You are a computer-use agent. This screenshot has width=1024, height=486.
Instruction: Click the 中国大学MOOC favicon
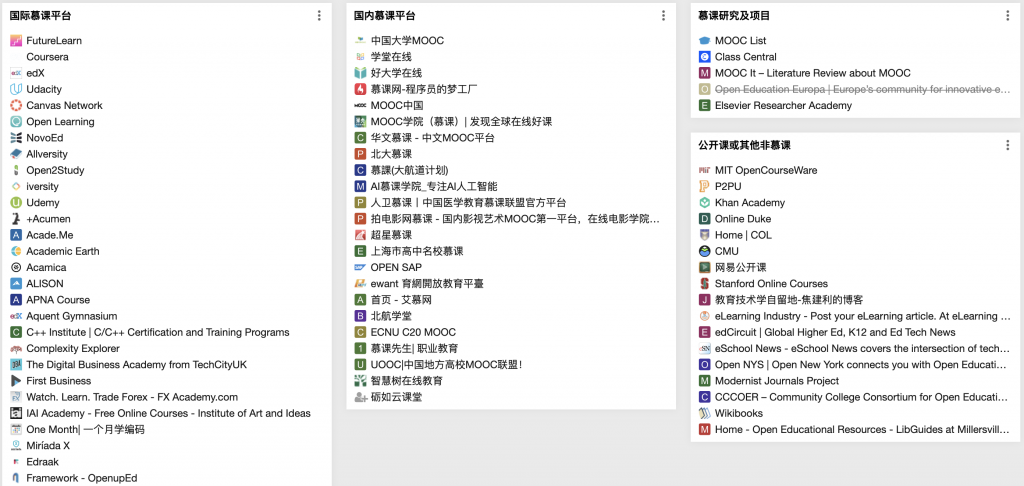pyautogui.click(x=360, y=40)
